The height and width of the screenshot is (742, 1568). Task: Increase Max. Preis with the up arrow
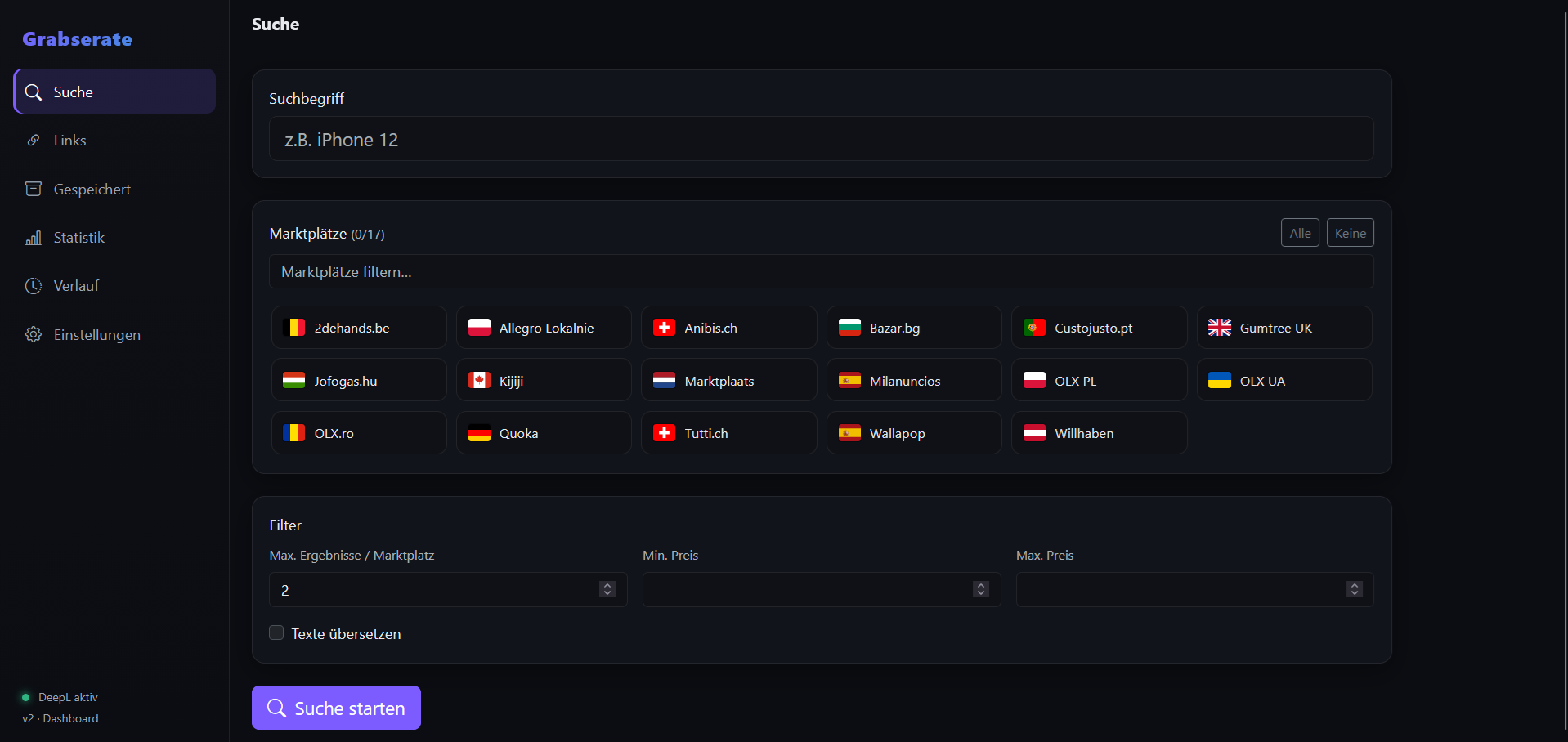1355,585
